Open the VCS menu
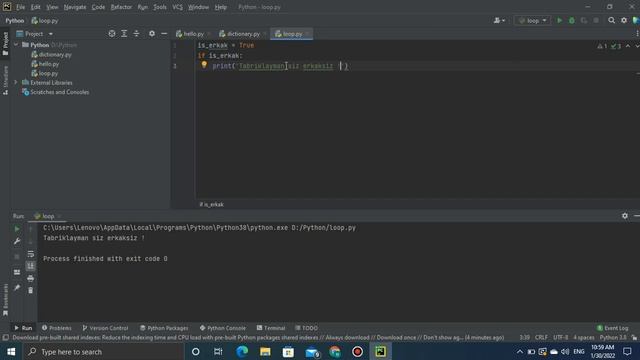Viewport: 640px width, 360px height. pos(178,7)
